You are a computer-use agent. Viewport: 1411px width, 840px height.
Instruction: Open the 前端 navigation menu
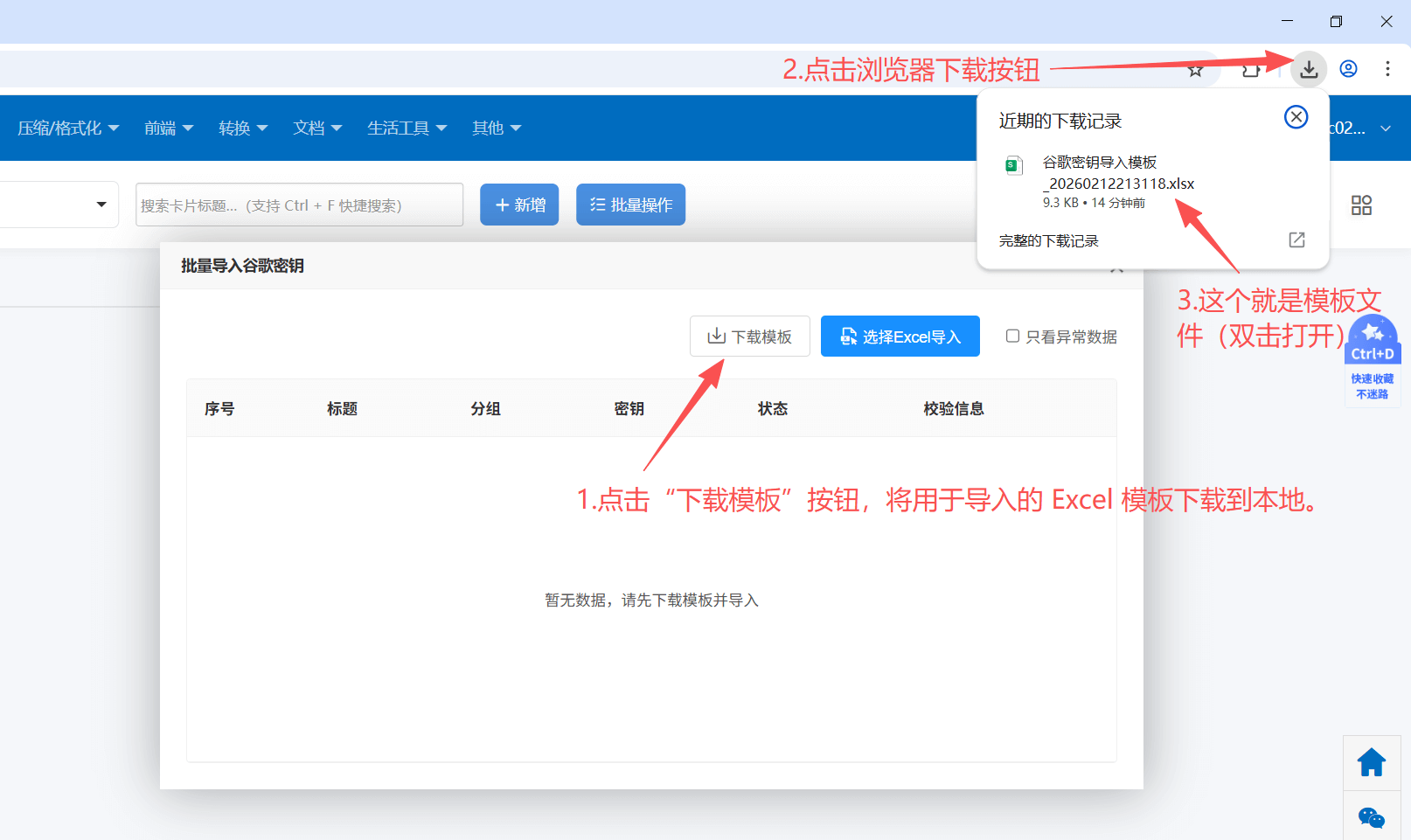(x=167, y=128)
